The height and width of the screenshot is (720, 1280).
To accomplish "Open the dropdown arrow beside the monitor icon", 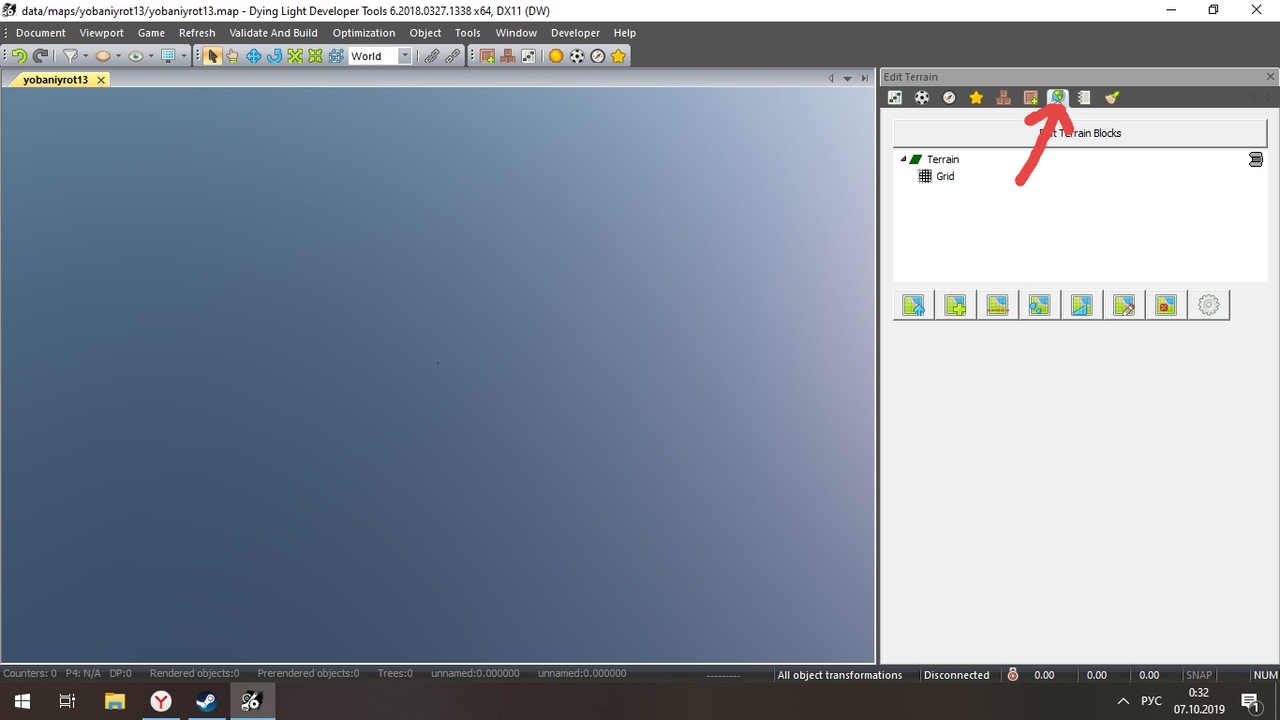I will click(x=184, y=56).
